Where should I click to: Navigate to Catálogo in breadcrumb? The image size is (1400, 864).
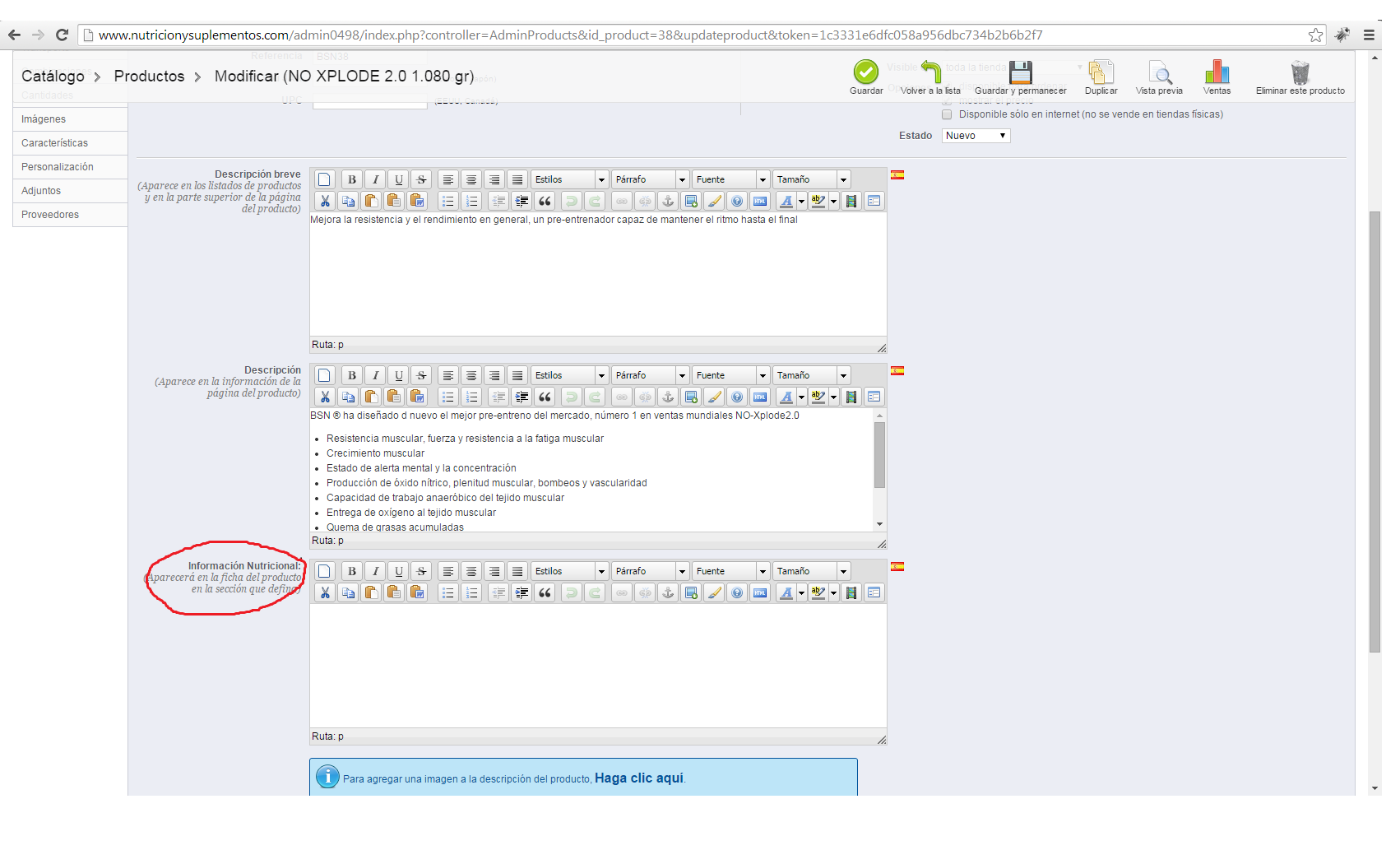pos(53,76)
